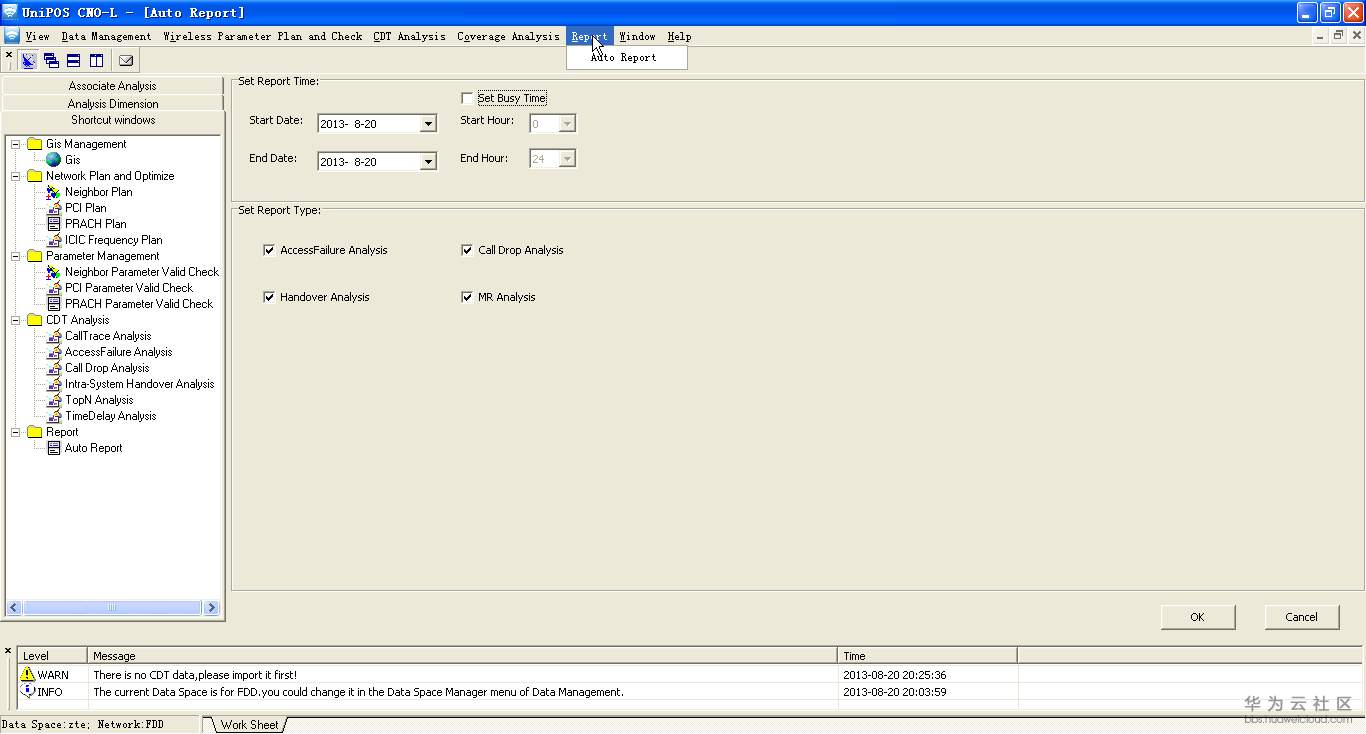1366x734 pixels.
Task: Click the tile horizontally toolbar icon
Action: (74, 61)
